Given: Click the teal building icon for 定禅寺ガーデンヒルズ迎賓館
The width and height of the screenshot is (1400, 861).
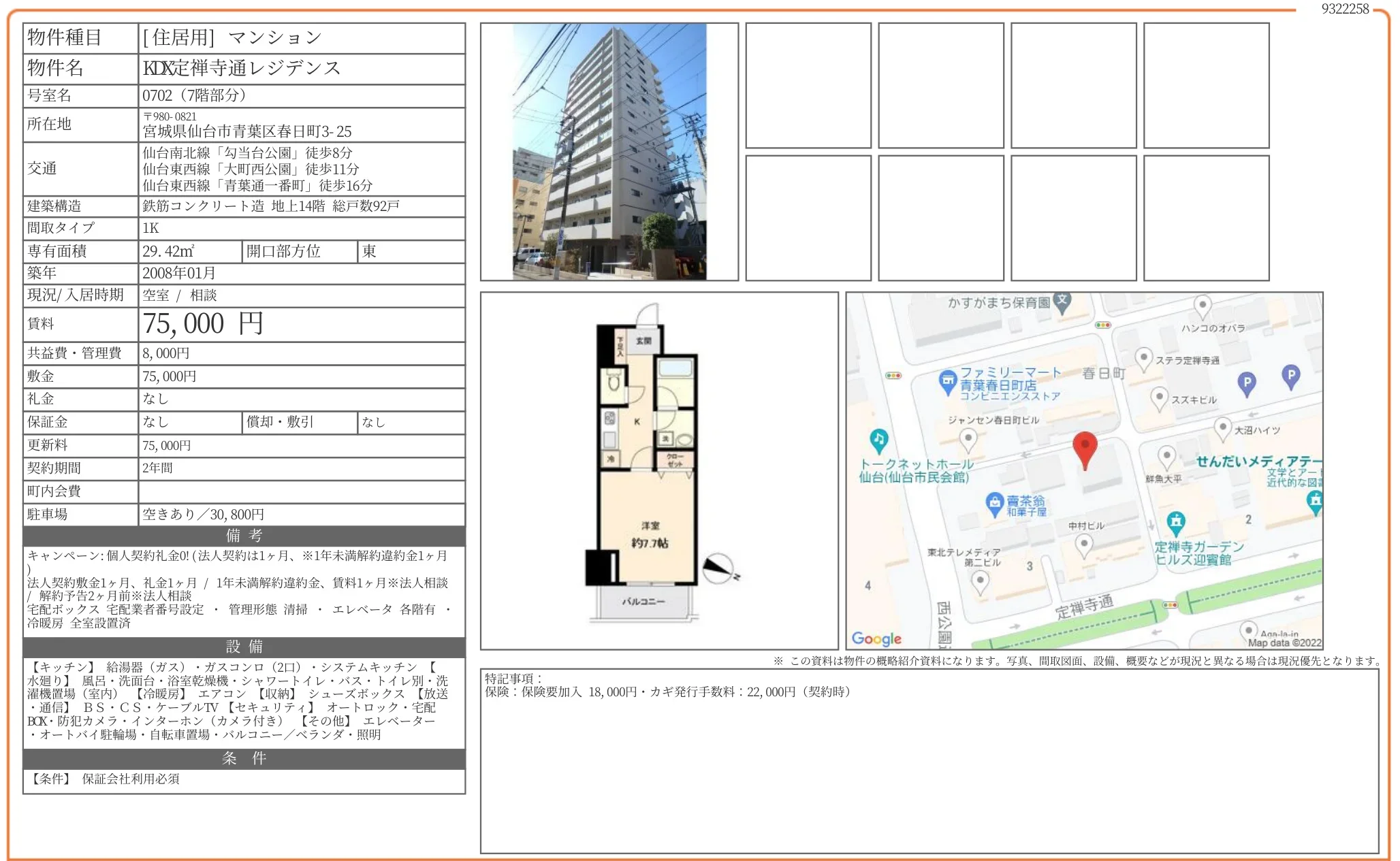Looking at the screenshot, I should (1177, 521).
